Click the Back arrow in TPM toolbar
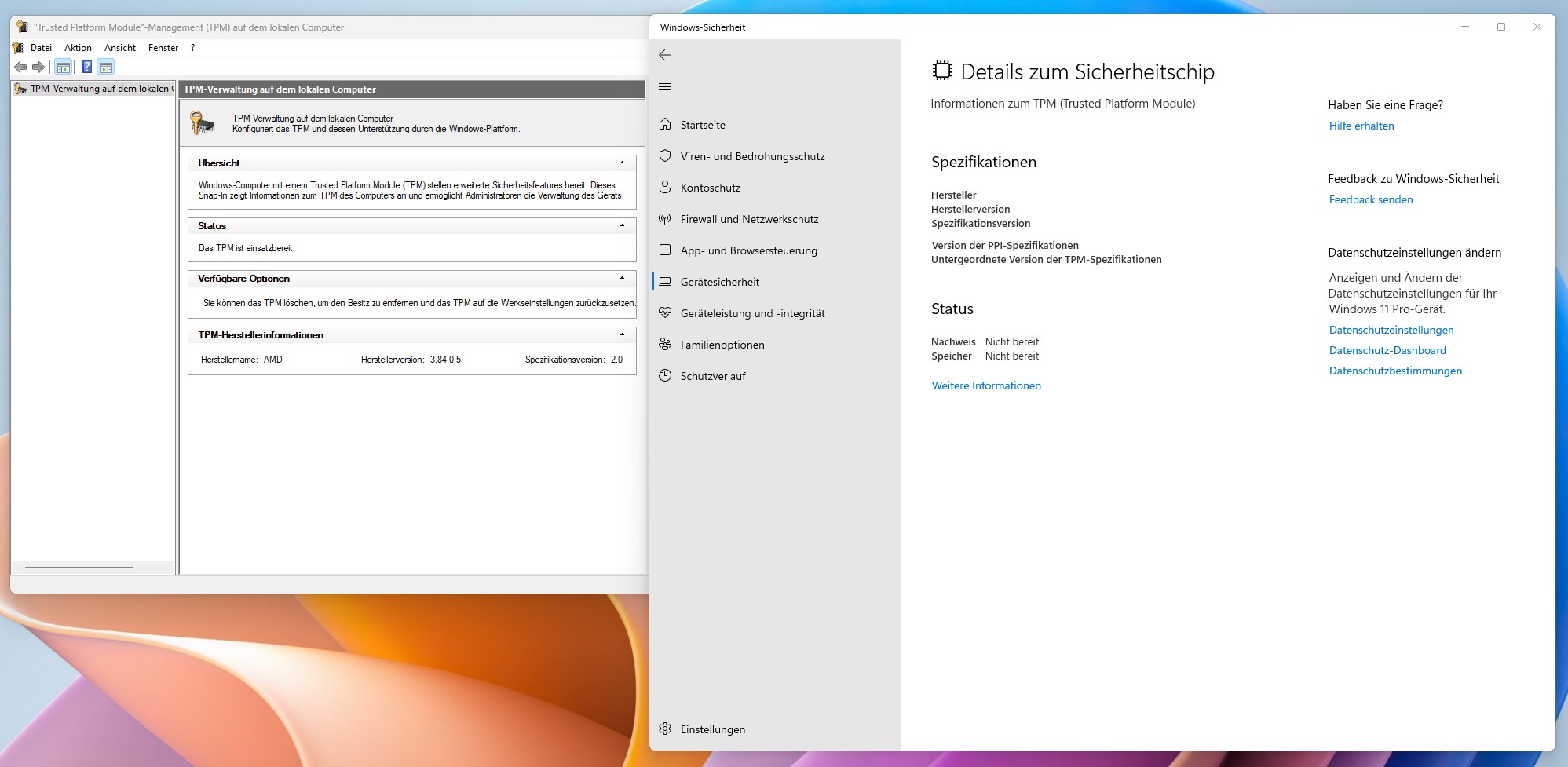This screenshot has width=1568, height=767. [21, 68]
